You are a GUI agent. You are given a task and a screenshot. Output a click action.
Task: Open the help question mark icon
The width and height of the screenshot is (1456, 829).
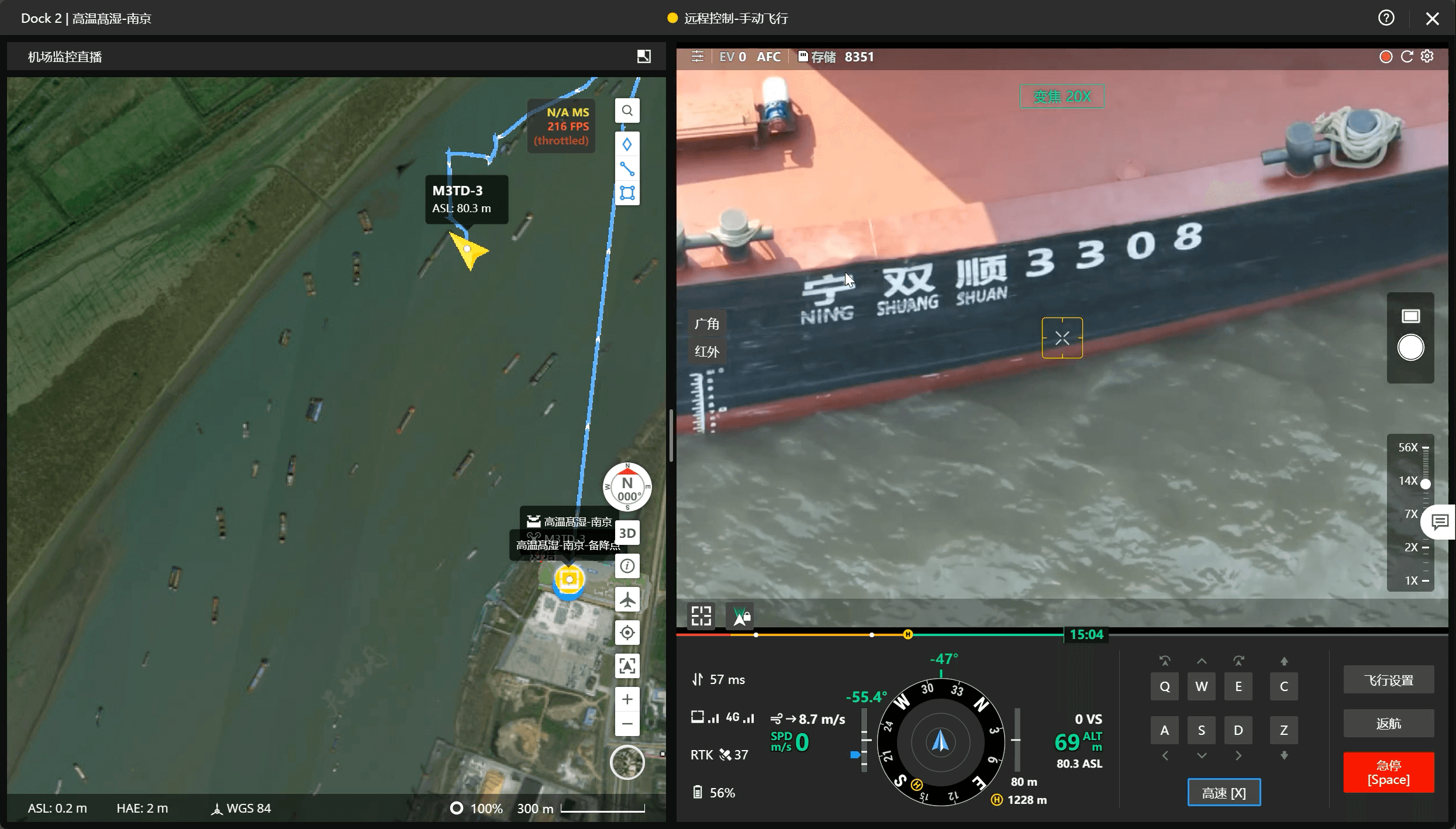coord(1386,18)
